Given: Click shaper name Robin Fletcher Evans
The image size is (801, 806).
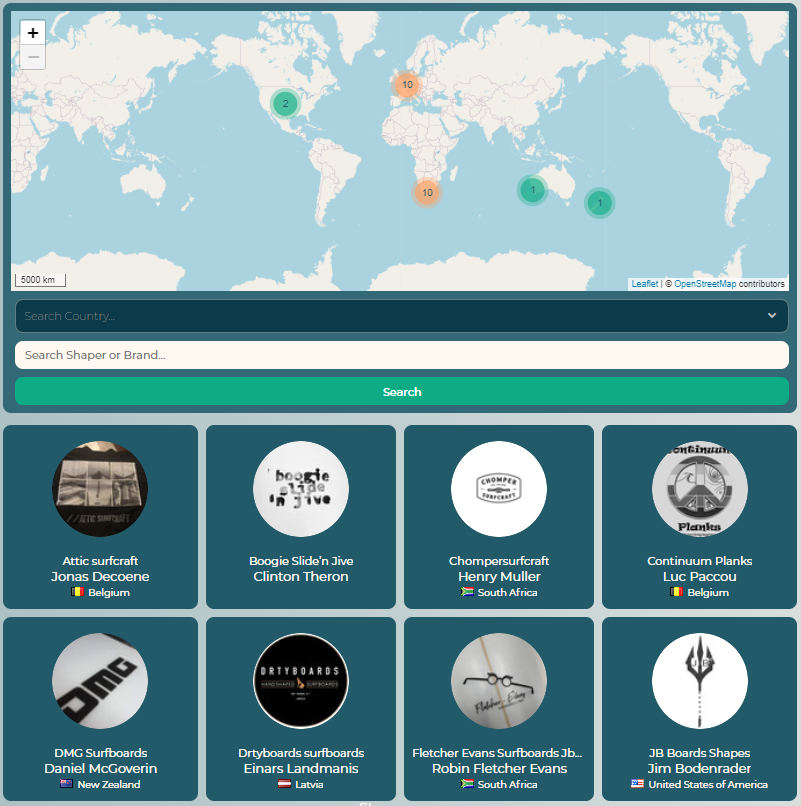Looking at the screenshot, I should [x=499, y=768].
